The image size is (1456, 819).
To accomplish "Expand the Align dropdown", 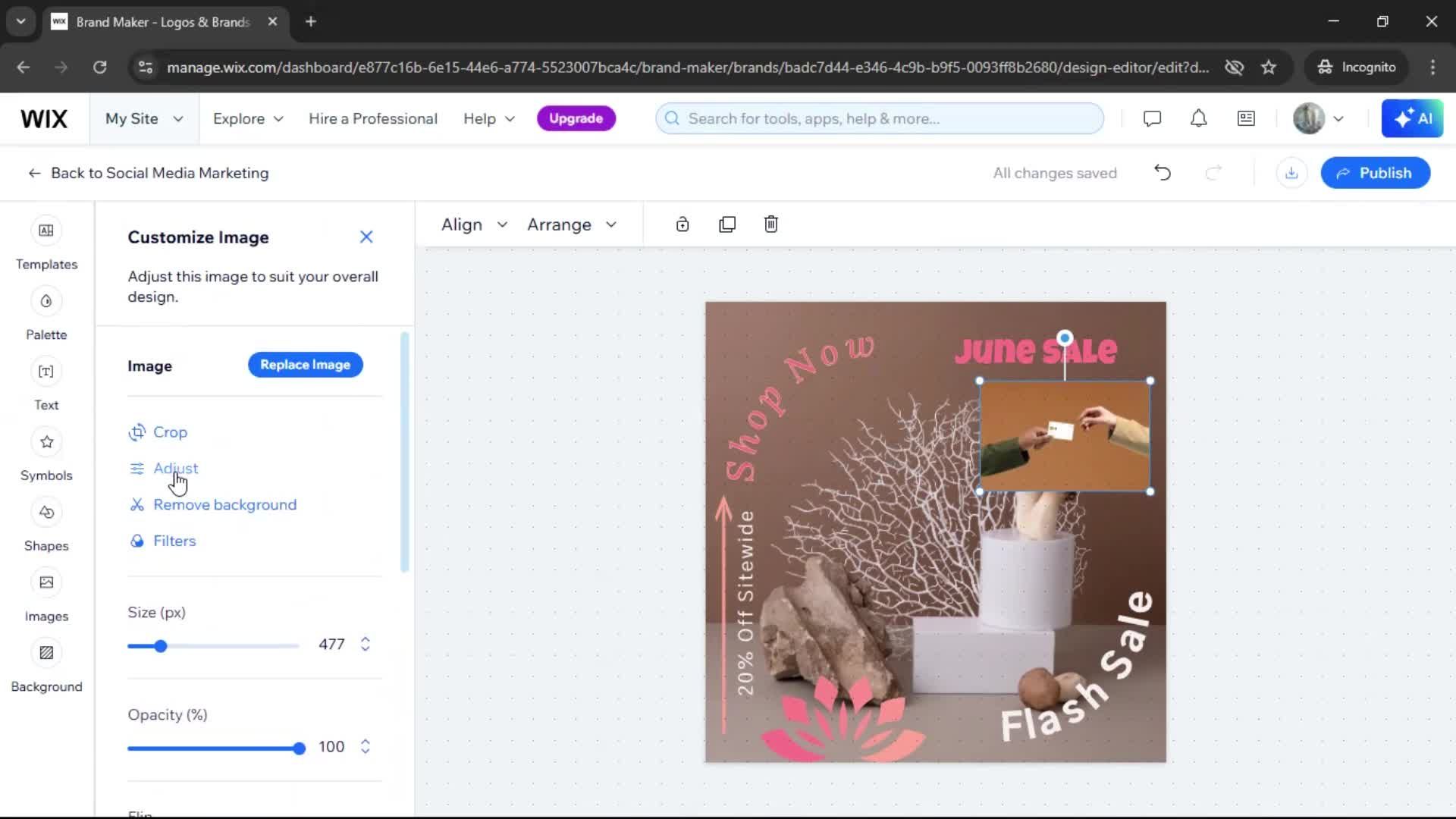I will [x=474, y=224].
